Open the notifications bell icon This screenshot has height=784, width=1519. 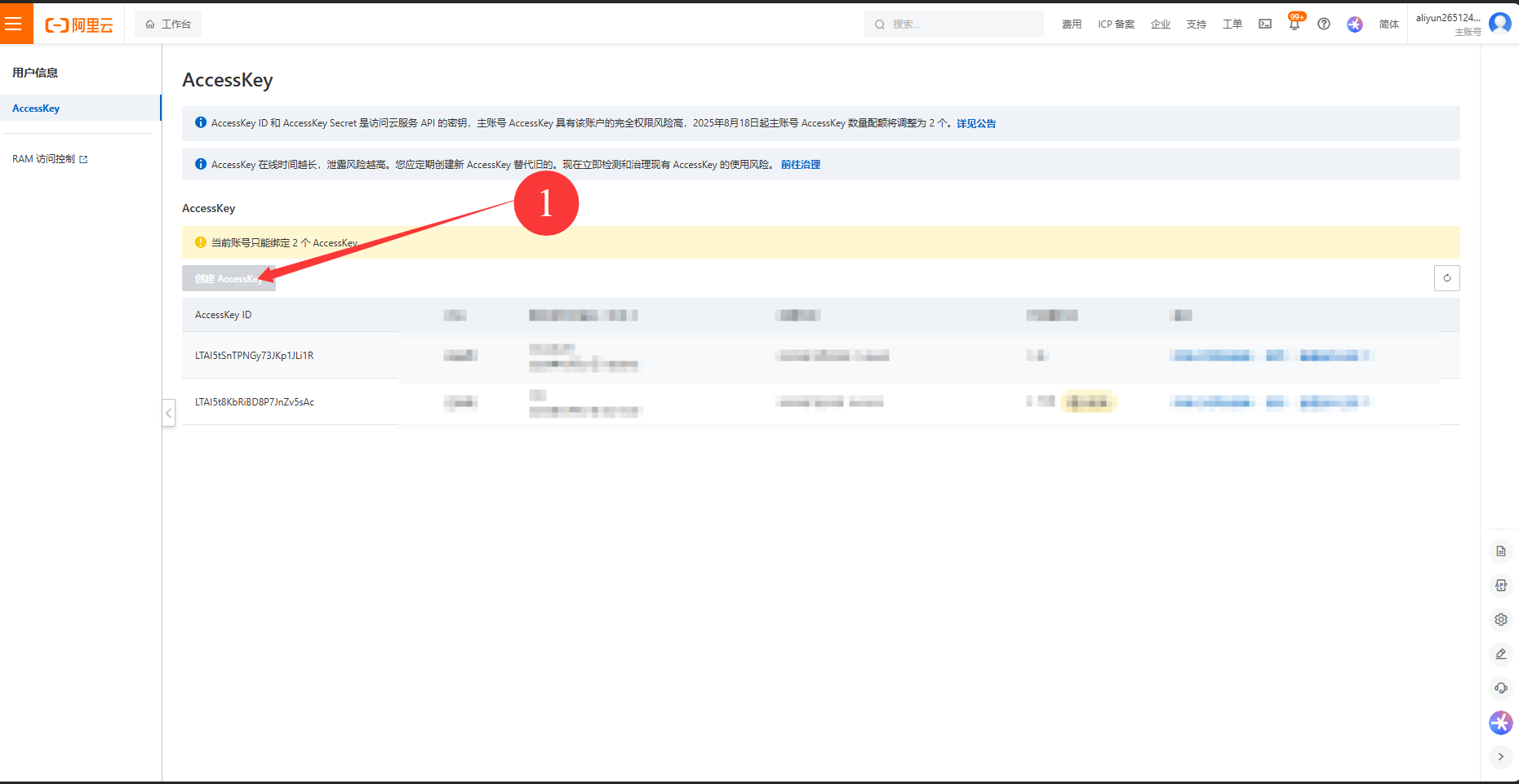pyautogui.click(x=1294, y=24)
